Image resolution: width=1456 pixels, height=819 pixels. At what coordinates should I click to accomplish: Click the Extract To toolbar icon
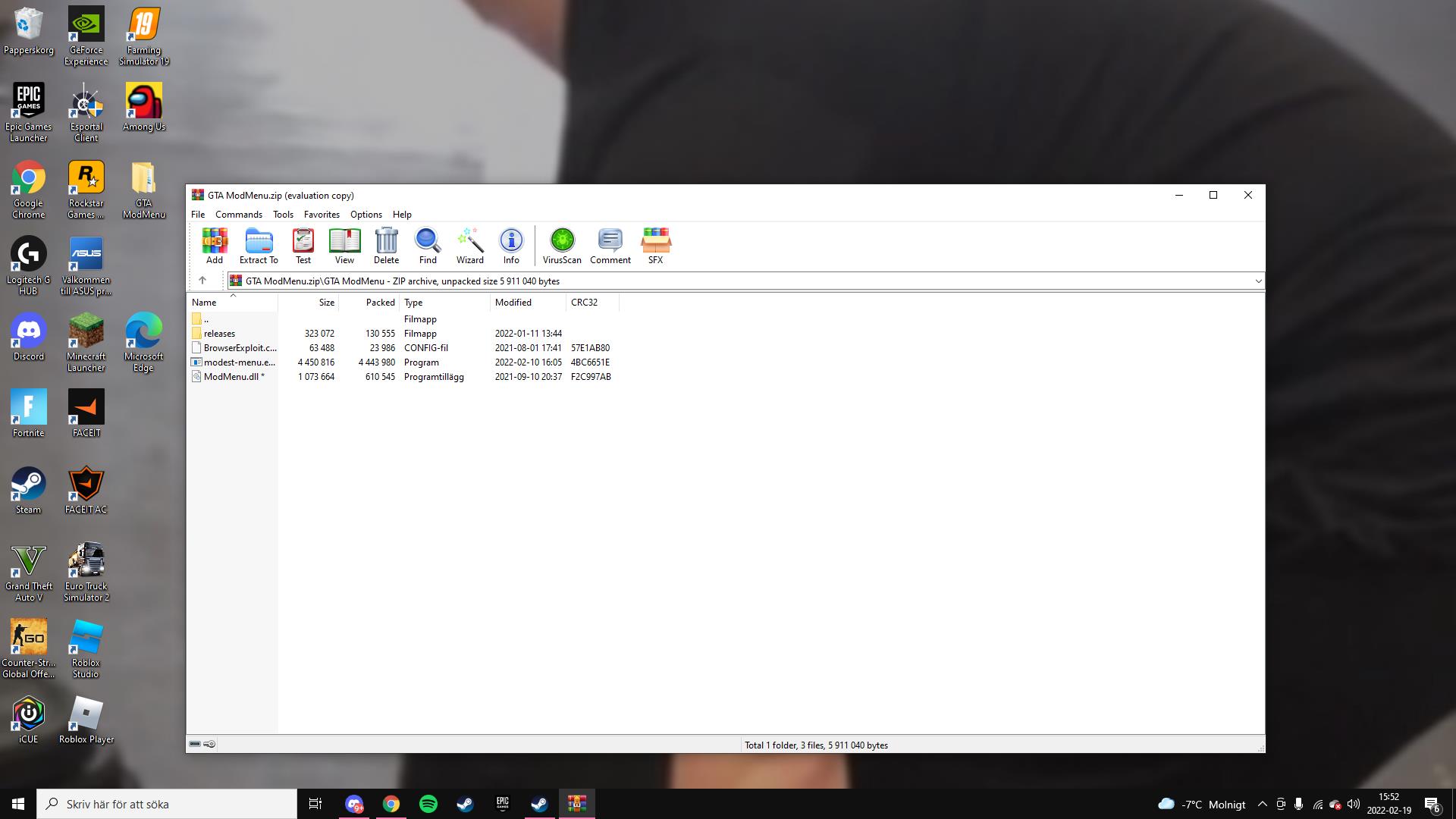tap(259, 245)
